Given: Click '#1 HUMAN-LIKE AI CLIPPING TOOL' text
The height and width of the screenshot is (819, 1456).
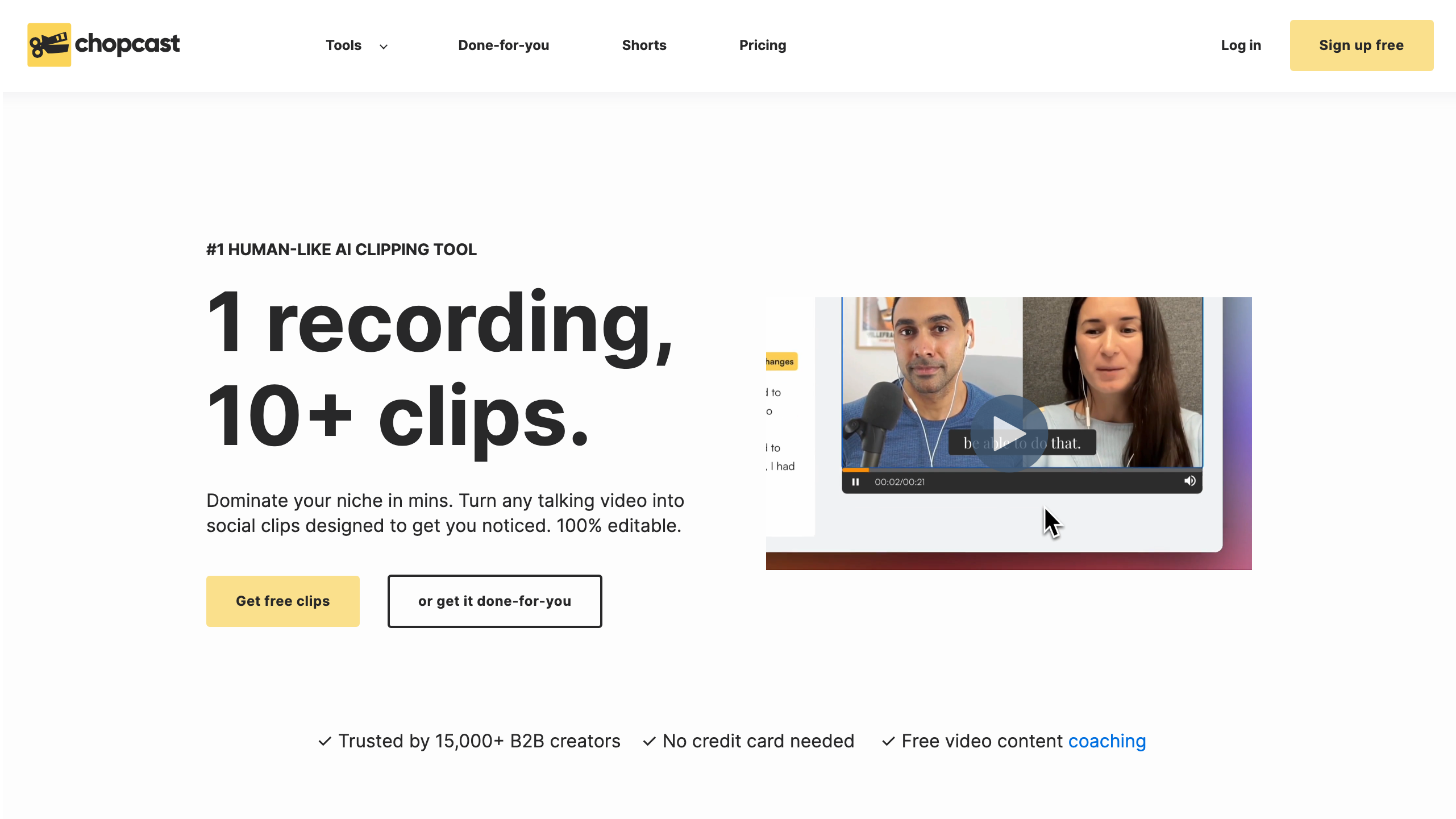Looking at the screenshot, I should point(341,250).
